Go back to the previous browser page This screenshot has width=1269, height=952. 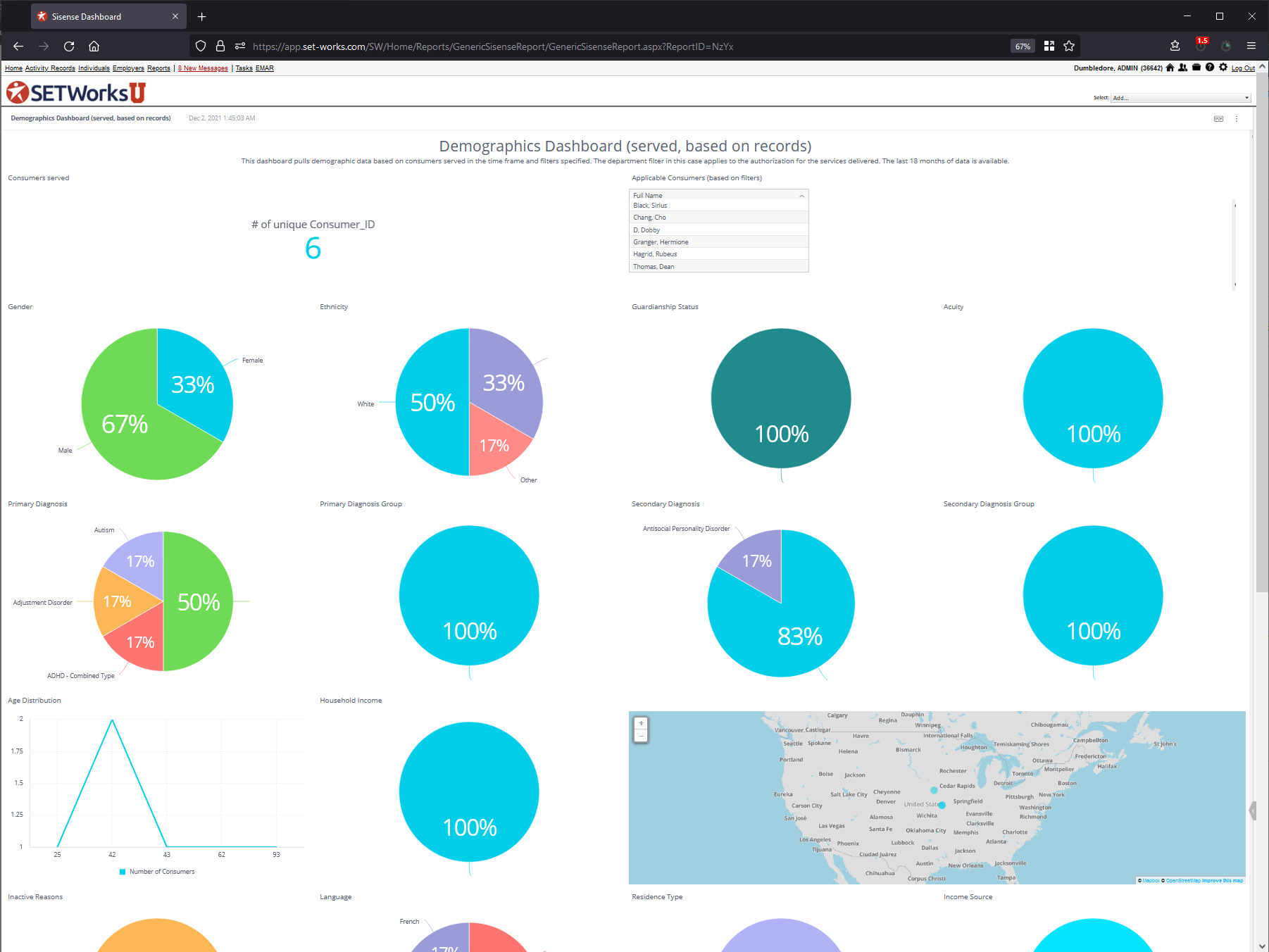[18, 46]
